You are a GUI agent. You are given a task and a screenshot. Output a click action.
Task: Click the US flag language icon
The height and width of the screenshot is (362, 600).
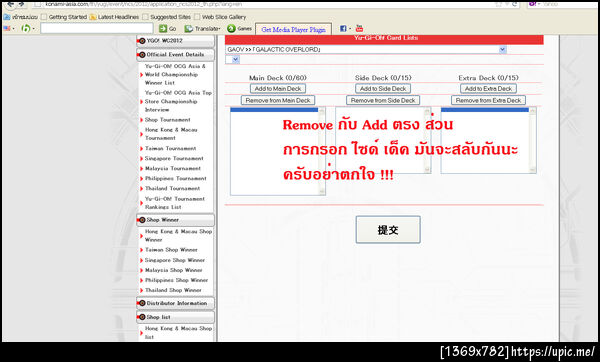click(x=7, y=29)
